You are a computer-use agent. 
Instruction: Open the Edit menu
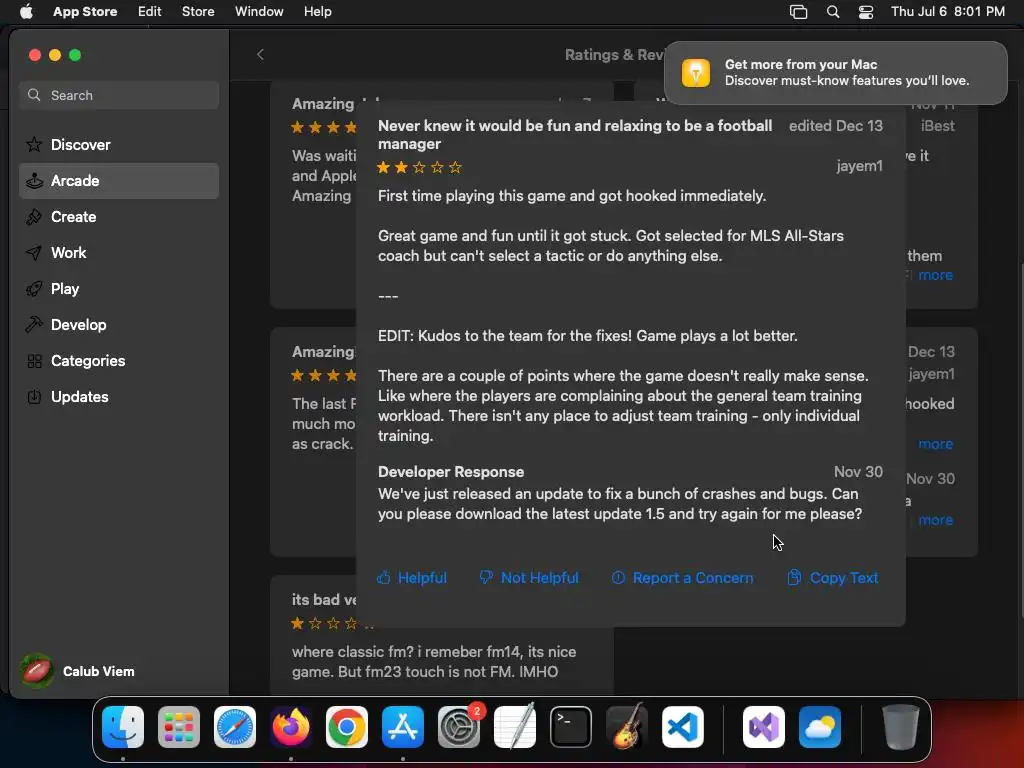150,11
